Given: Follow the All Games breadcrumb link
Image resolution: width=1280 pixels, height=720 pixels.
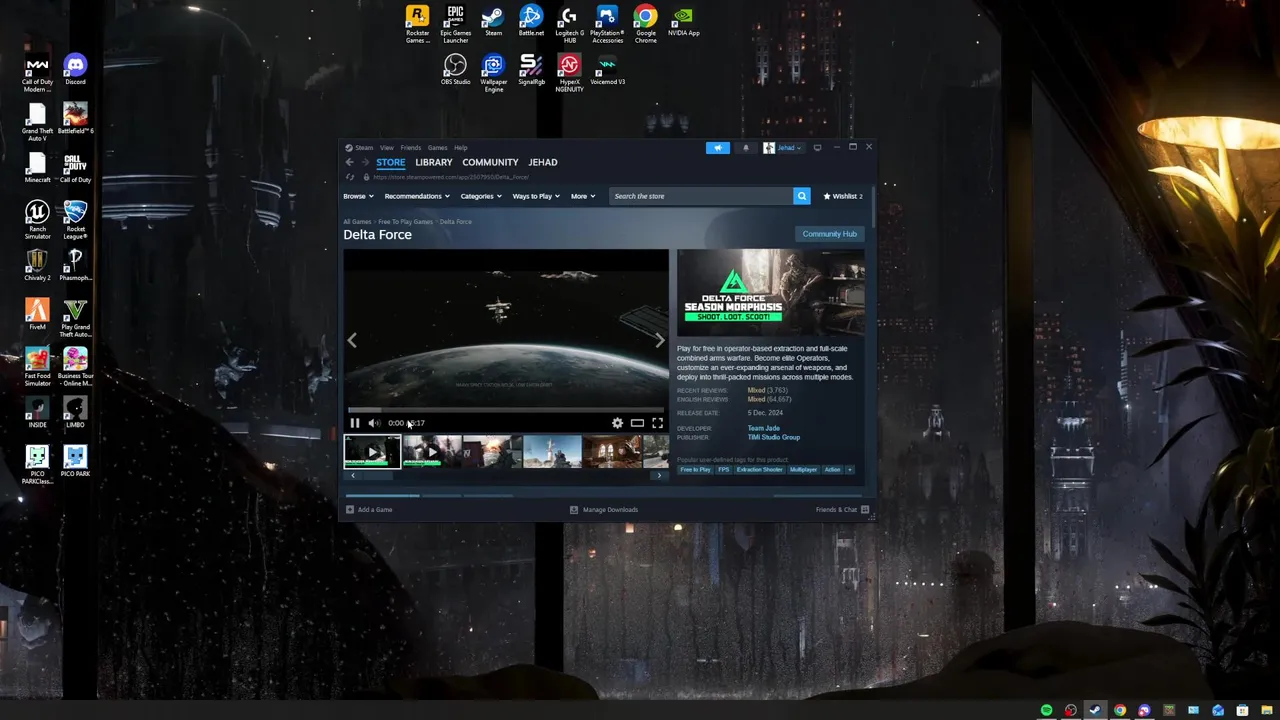Looking at the screenshot, I should point(357,222).
